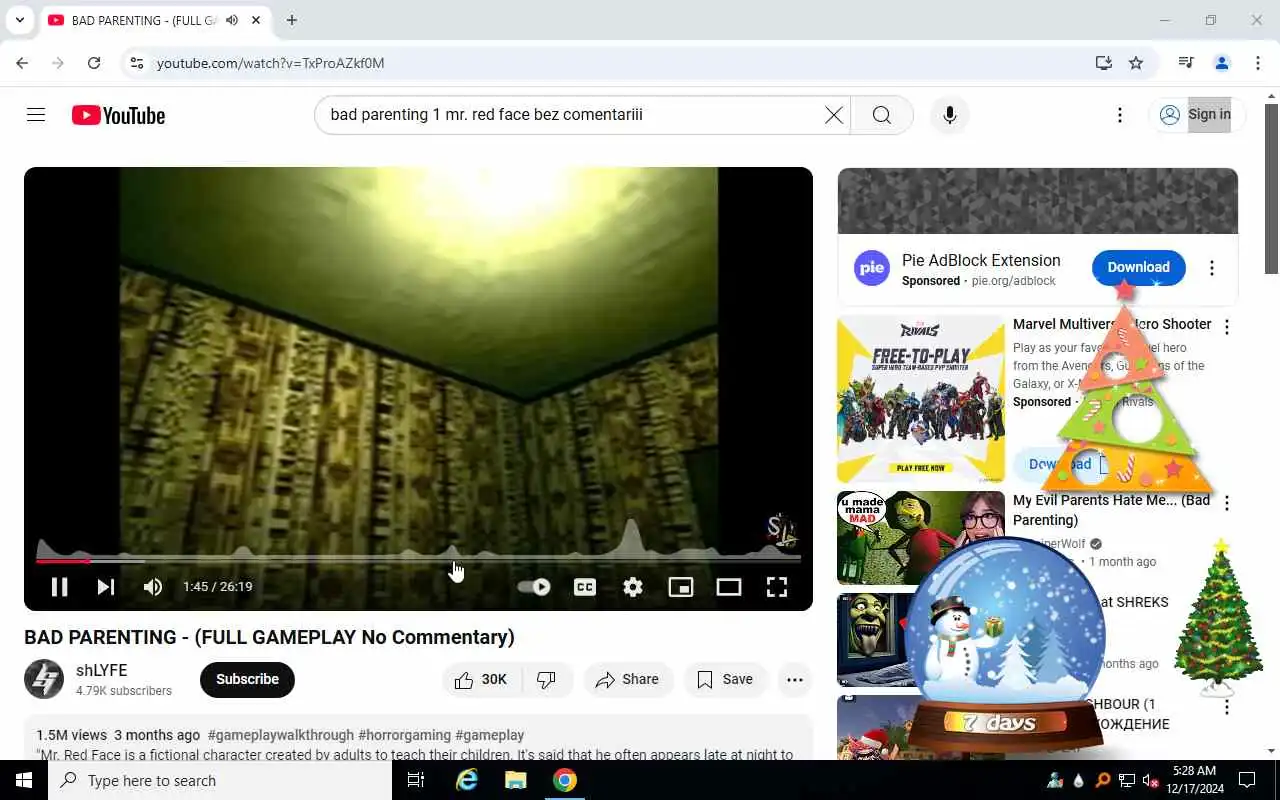Screen dimensions: 1280x800
Task: Click the #gameplaywalkthrough hashtag
Action: coord(280,735)
